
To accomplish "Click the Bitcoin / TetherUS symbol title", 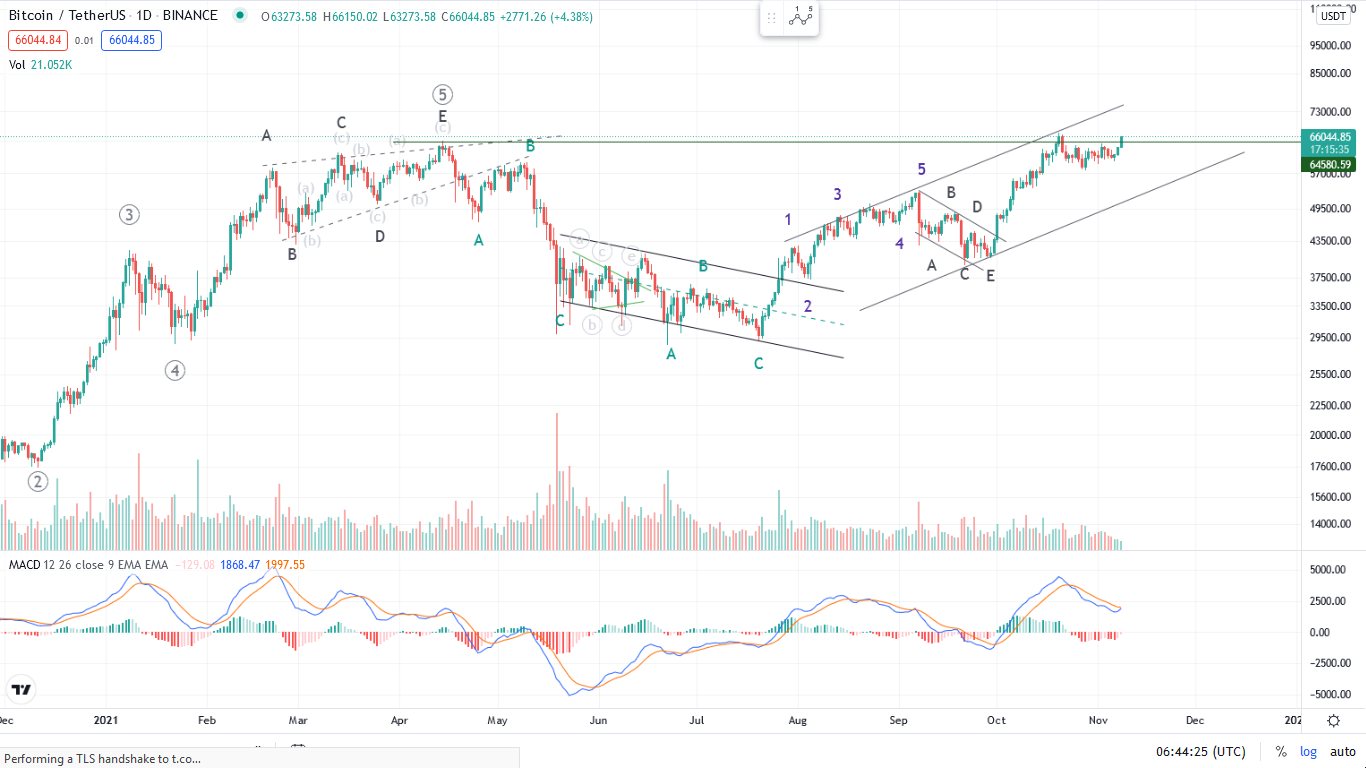I will point(65,16).
